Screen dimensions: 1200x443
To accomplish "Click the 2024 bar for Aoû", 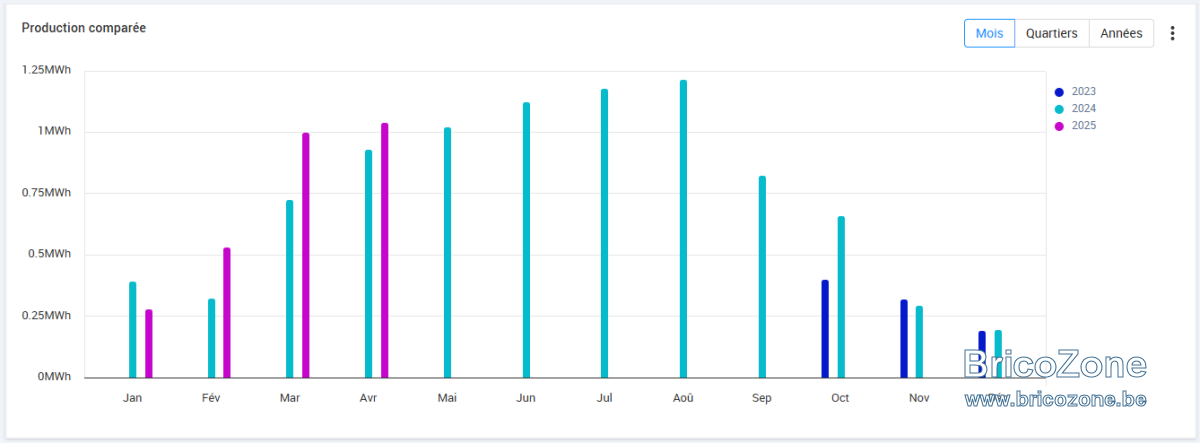I will pos(683,229).
